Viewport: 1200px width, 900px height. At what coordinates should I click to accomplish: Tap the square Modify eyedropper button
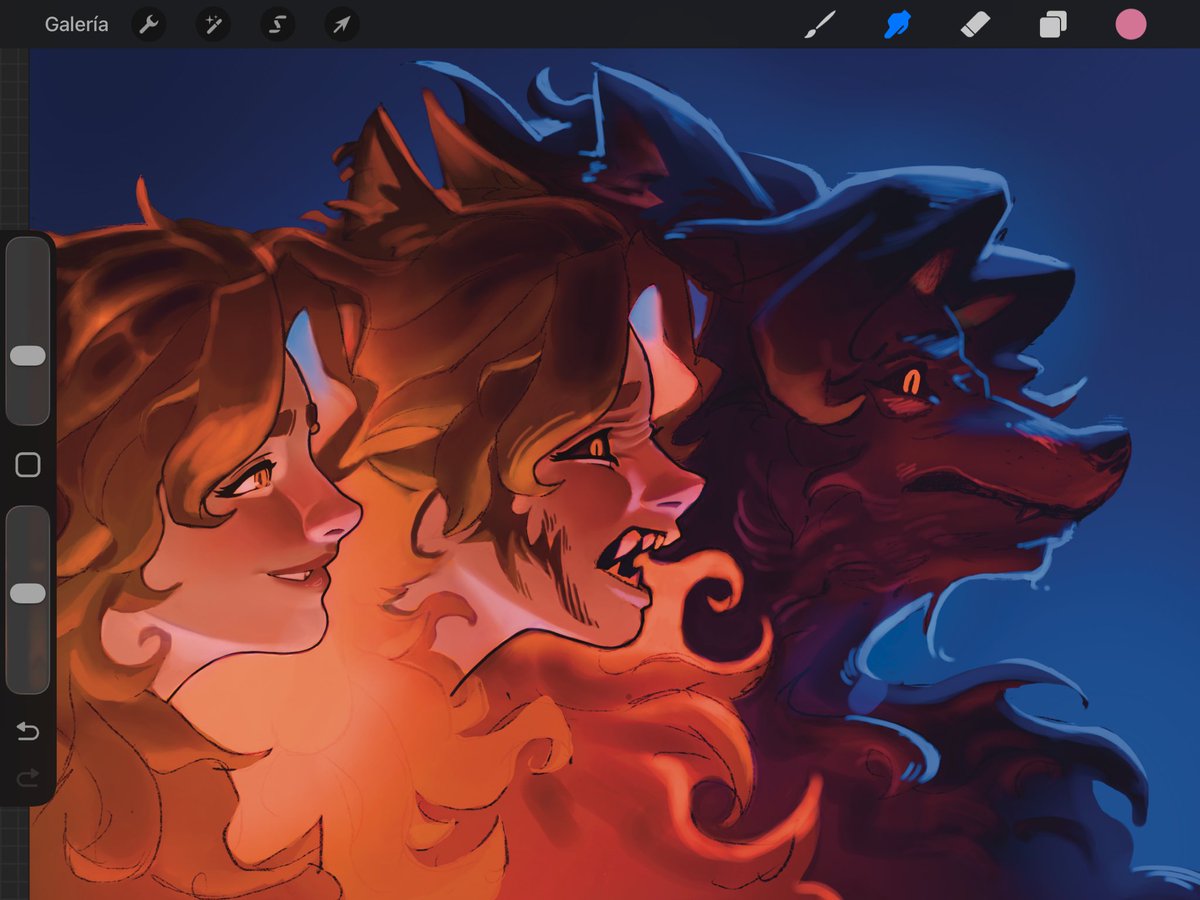[28, 465]
